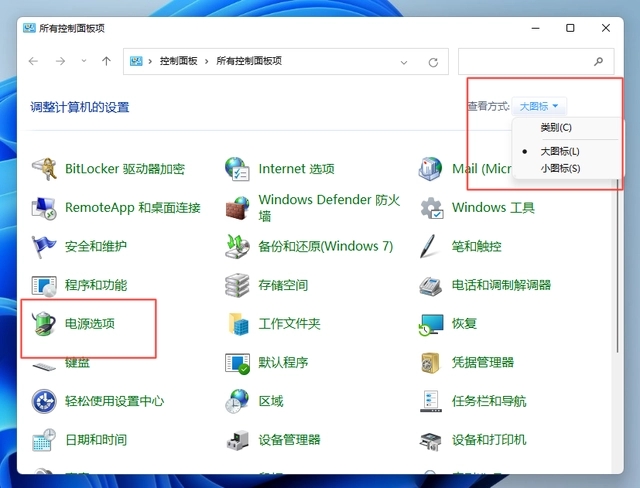Viewport: 640px width, 488px height.
Task: Open the 日期和时间 link text
Action: point(96,440)
